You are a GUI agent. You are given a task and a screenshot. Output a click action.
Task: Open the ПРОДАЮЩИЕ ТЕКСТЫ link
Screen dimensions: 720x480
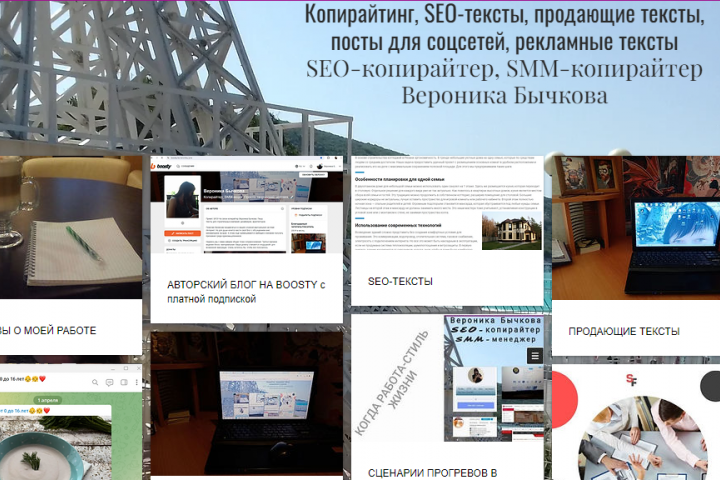point(624,331)
